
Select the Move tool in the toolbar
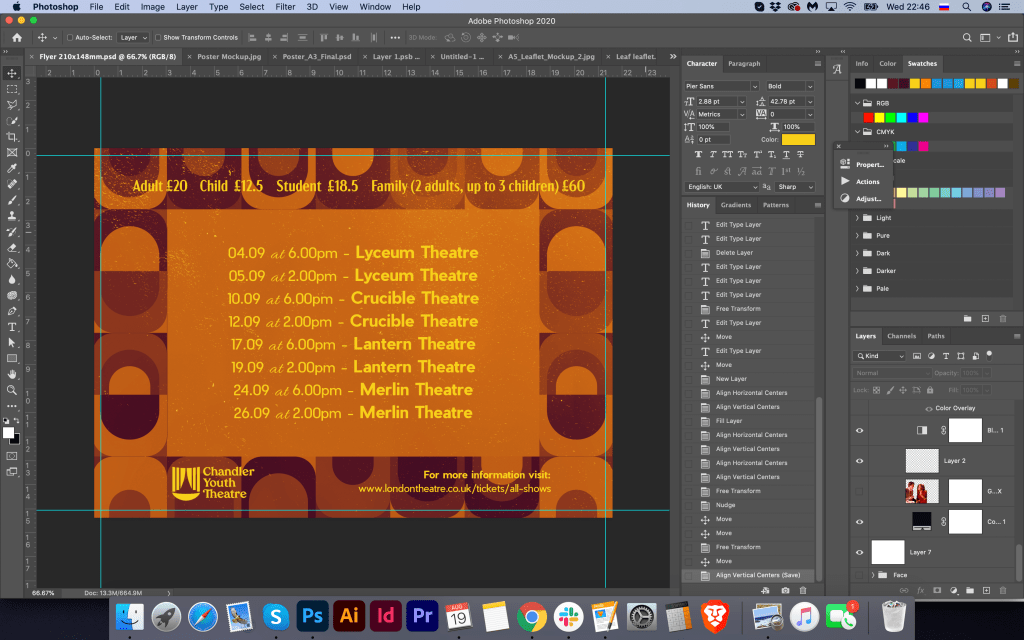pos(12,73)
